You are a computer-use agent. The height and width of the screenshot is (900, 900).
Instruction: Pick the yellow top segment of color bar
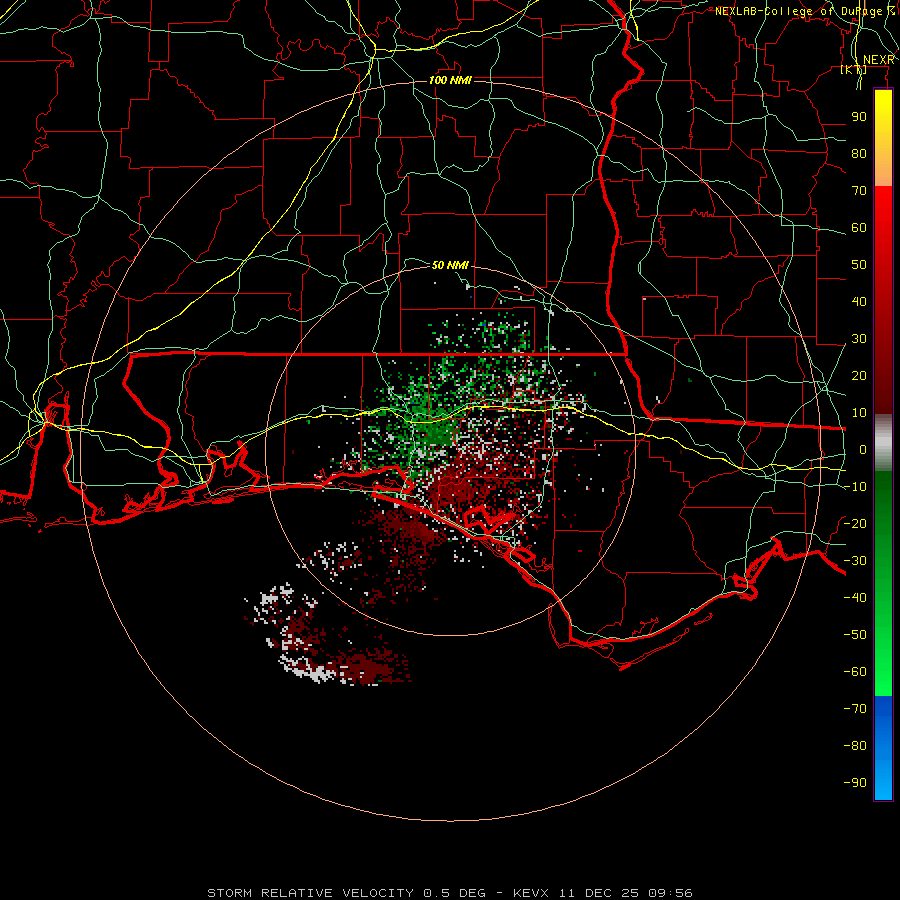click(883, 138)
